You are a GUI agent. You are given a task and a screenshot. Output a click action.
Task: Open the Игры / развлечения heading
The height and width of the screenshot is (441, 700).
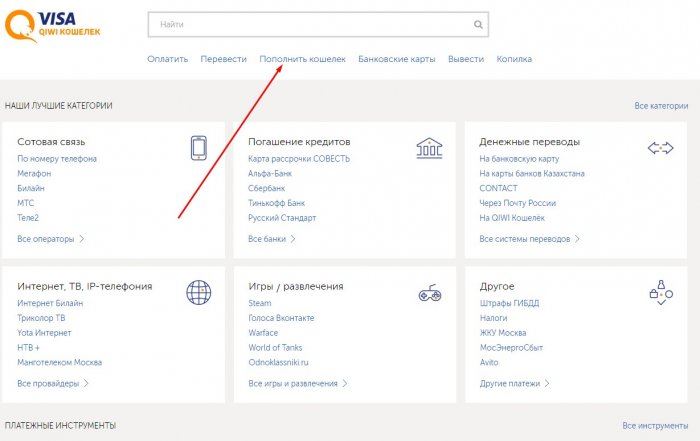[x=296, y=287]
